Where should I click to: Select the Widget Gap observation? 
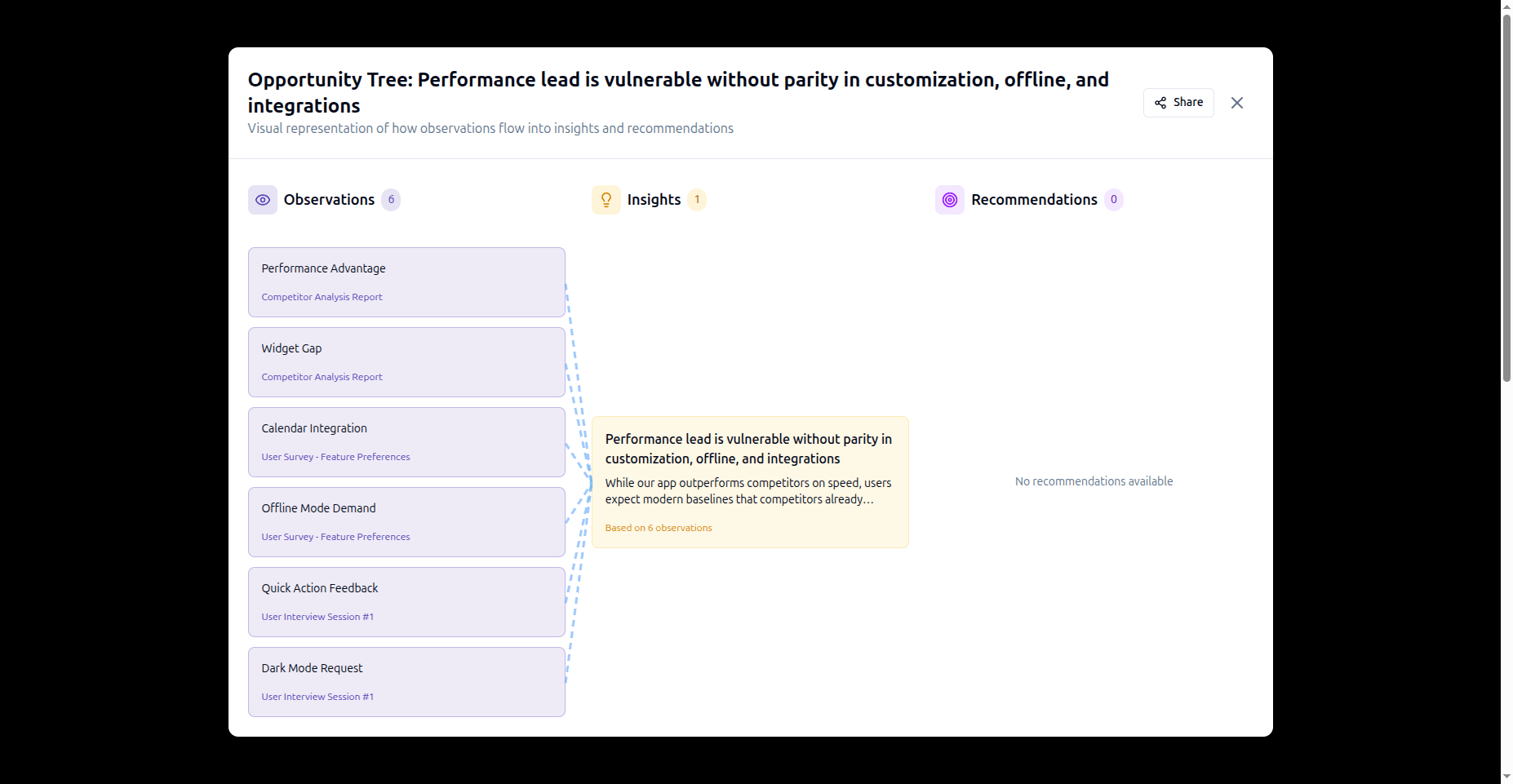pyautogui.click(x=406, y=361)
